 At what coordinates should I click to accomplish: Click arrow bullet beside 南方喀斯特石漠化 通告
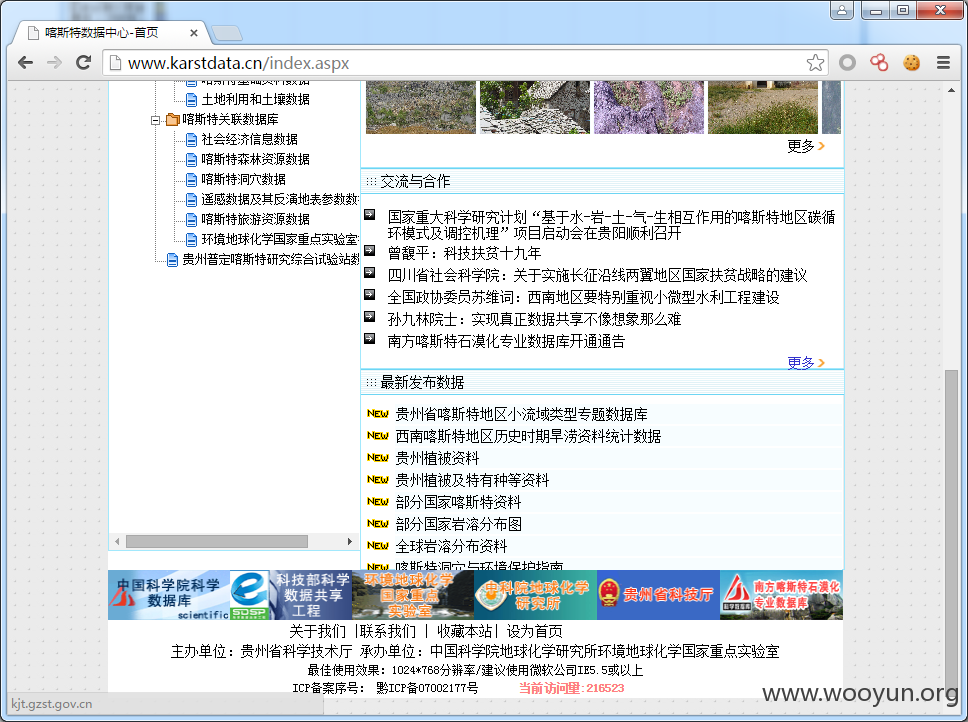pos(370,338)
